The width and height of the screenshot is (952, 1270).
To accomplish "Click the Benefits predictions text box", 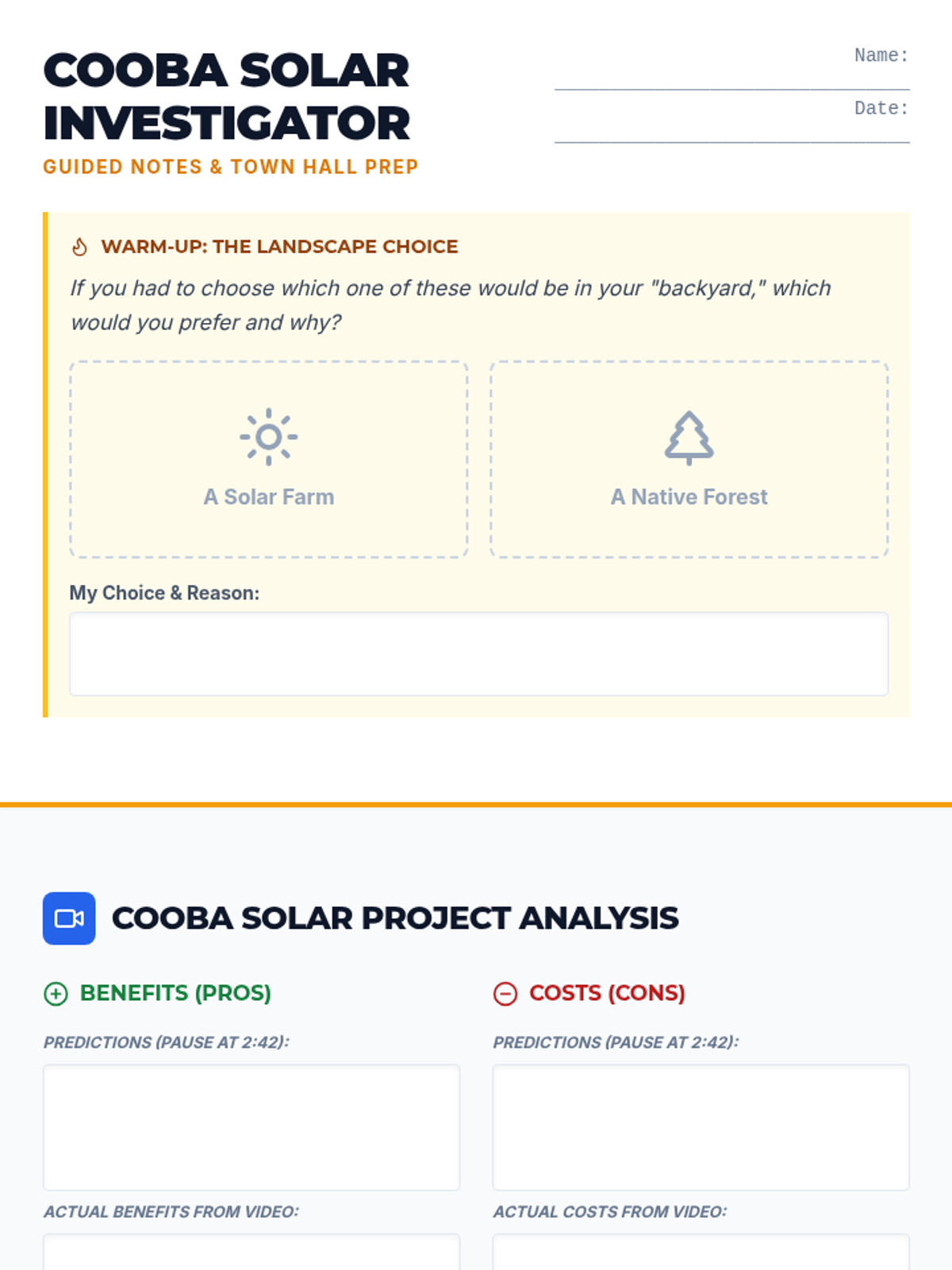I will pos(251,1127).
